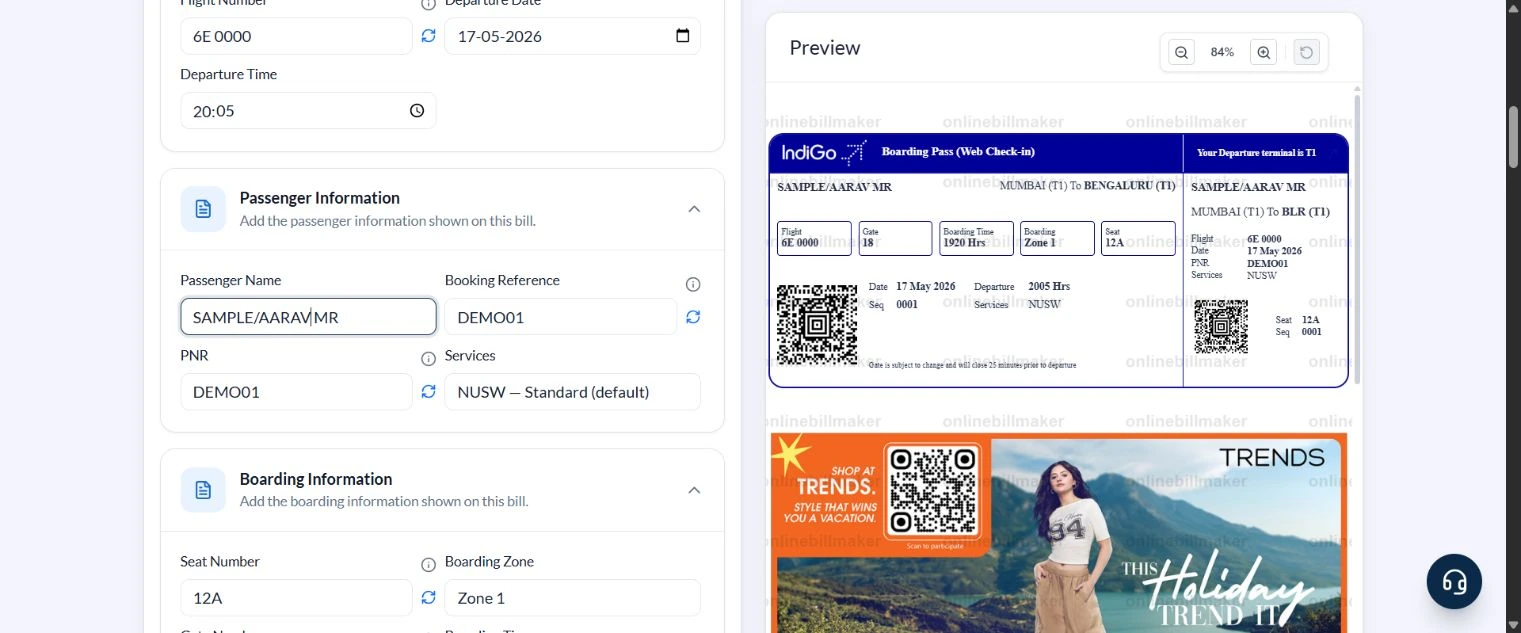Viewport: 1521px width, 633px height.
Task: Click the Departure Time label
Action: 228,74
